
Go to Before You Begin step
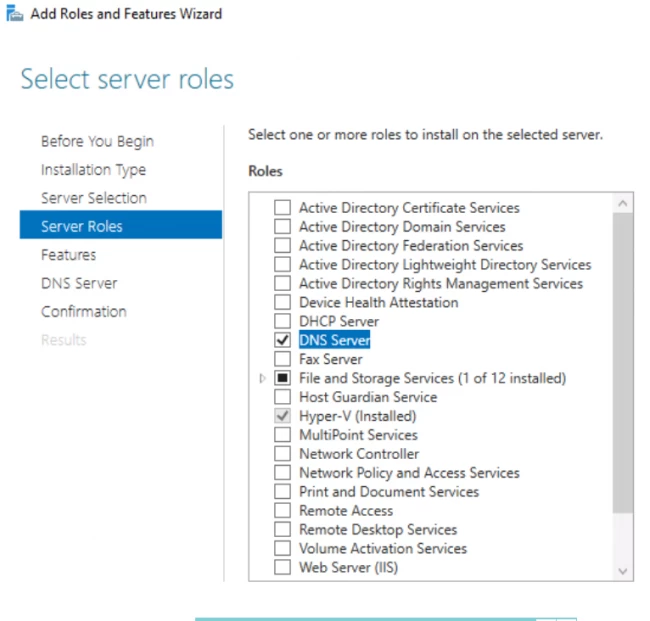pos(97,141)
